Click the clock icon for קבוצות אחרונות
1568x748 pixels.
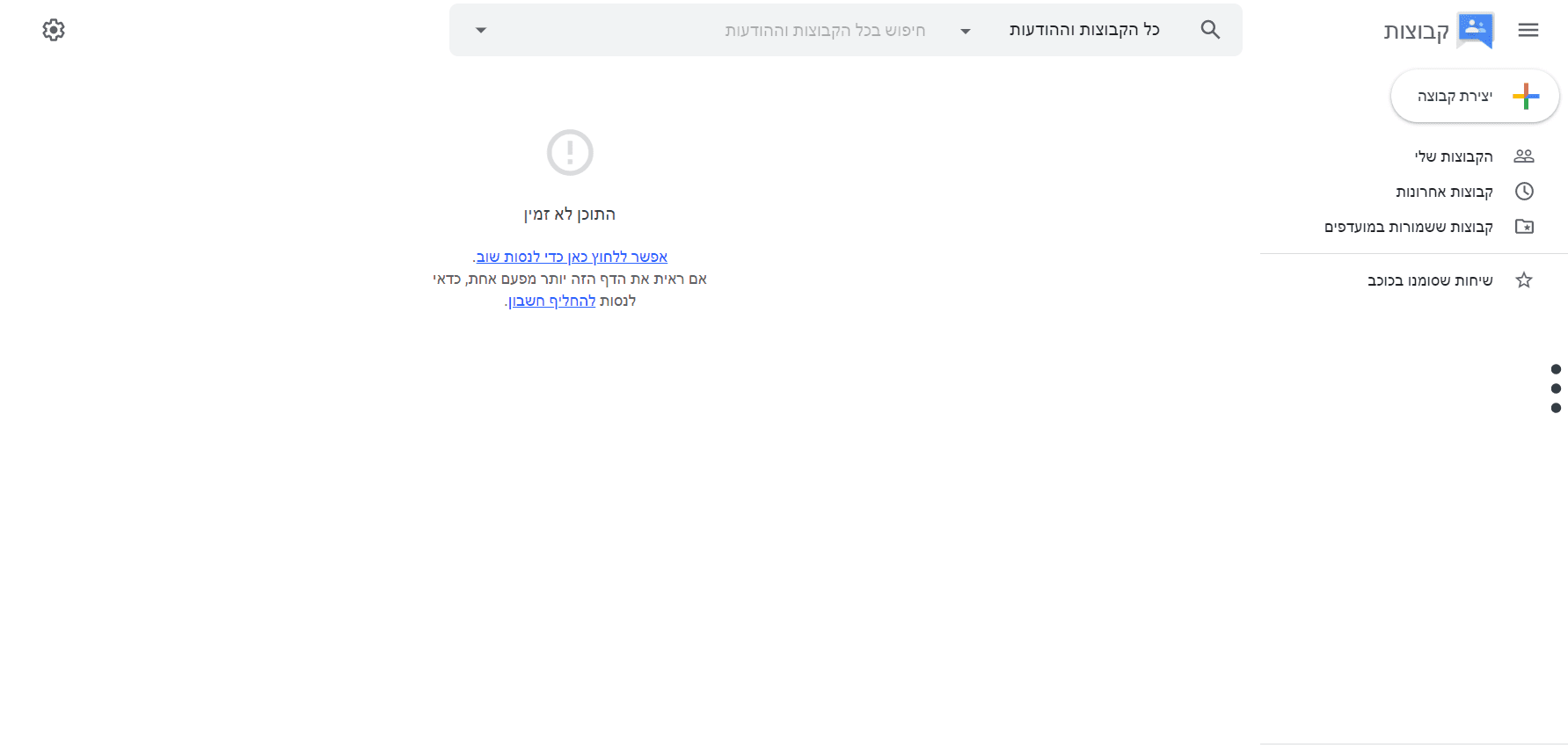1523,192
